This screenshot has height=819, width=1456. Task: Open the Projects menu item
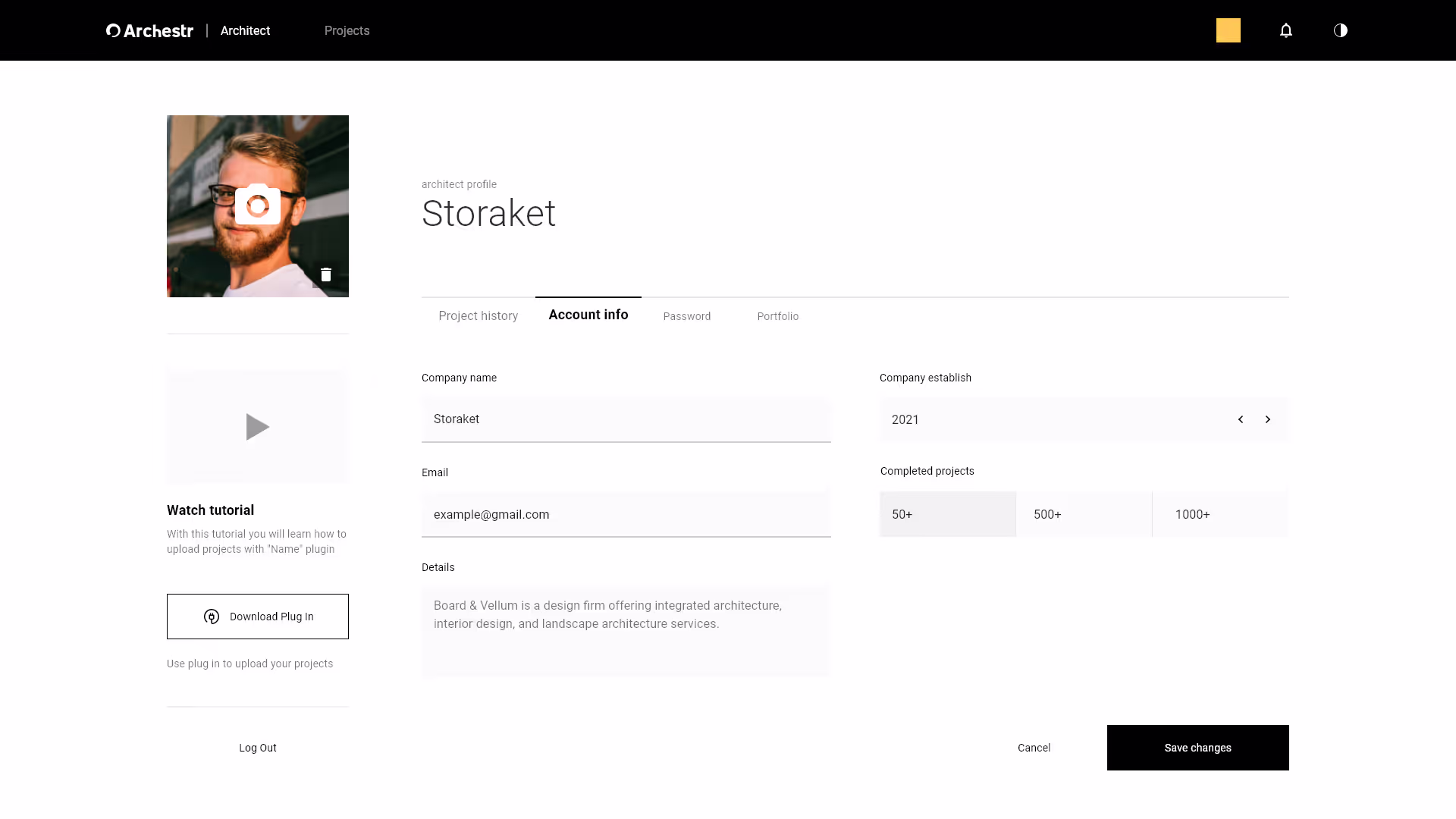coord(347,30)
